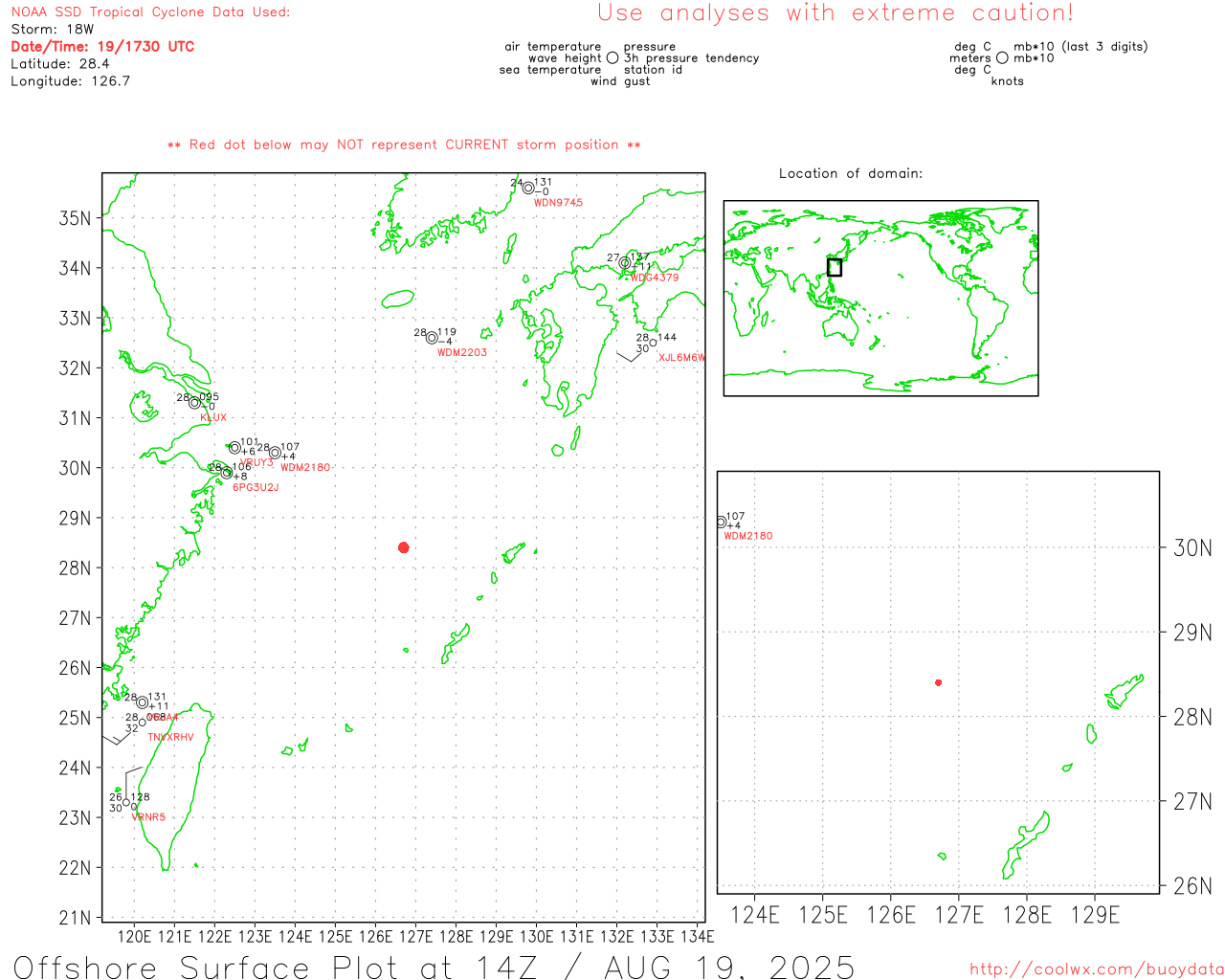
Task: Click the 120E longitude label on main map
Action: pos(134,936)
